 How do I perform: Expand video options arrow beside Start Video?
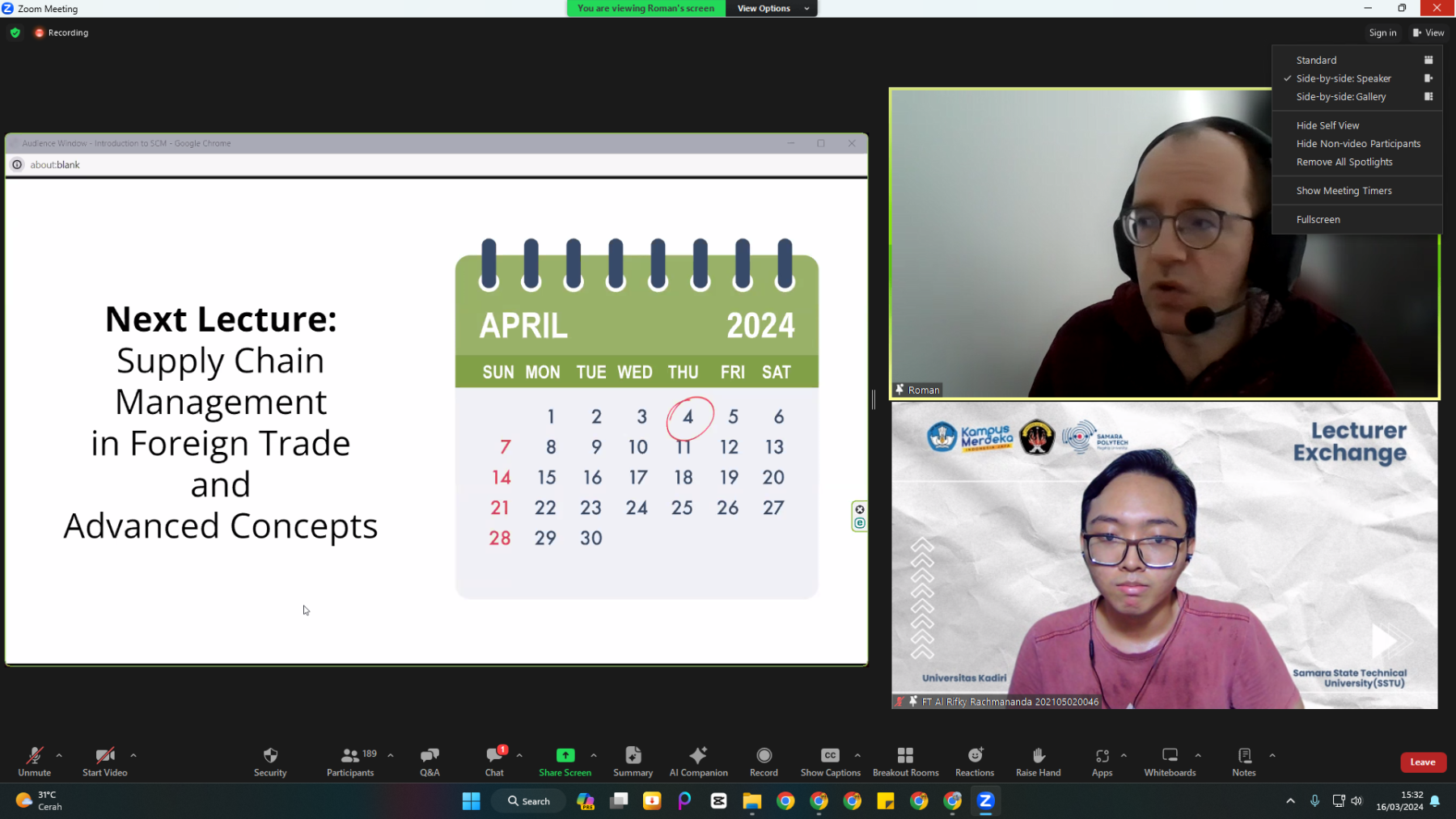pyautogui.click(x=133, y=755)
